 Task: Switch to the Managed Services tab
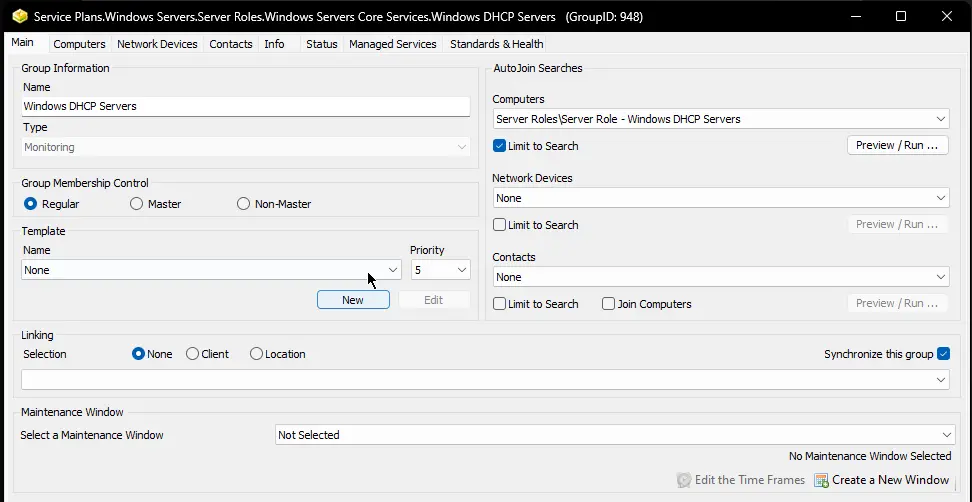coord(392,44)
